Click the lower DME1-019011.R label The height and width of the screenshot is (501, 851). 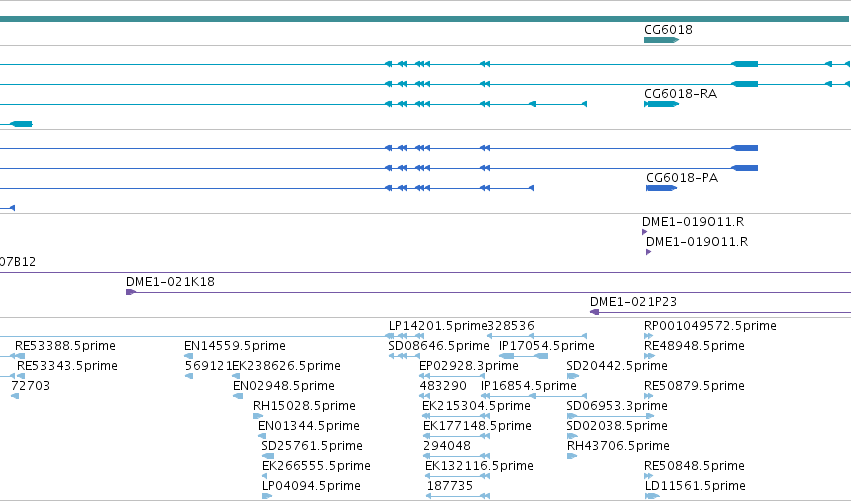tap(697, 242)
